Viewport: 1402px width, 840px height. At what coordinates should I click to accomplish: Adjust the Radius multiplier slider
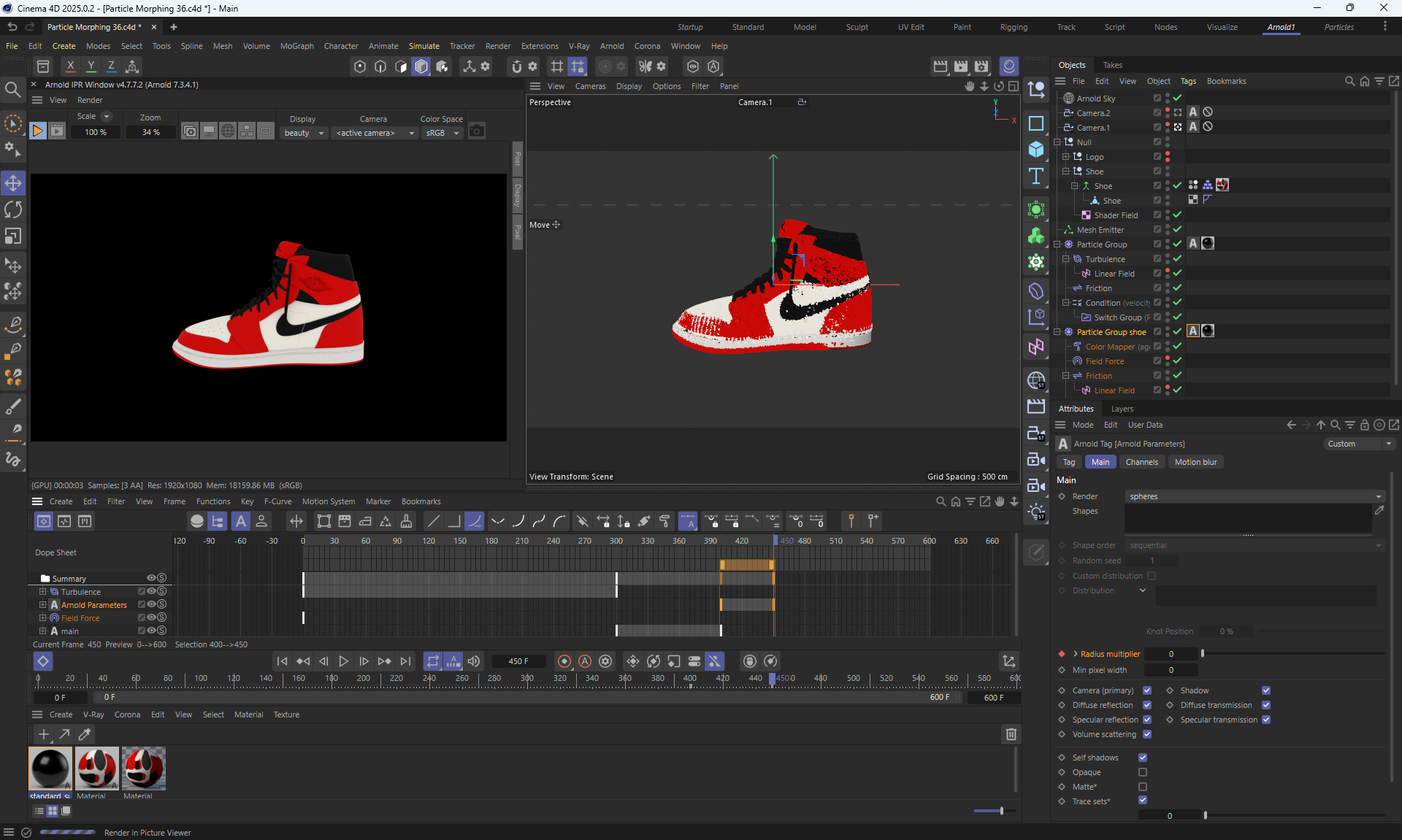1203,654
